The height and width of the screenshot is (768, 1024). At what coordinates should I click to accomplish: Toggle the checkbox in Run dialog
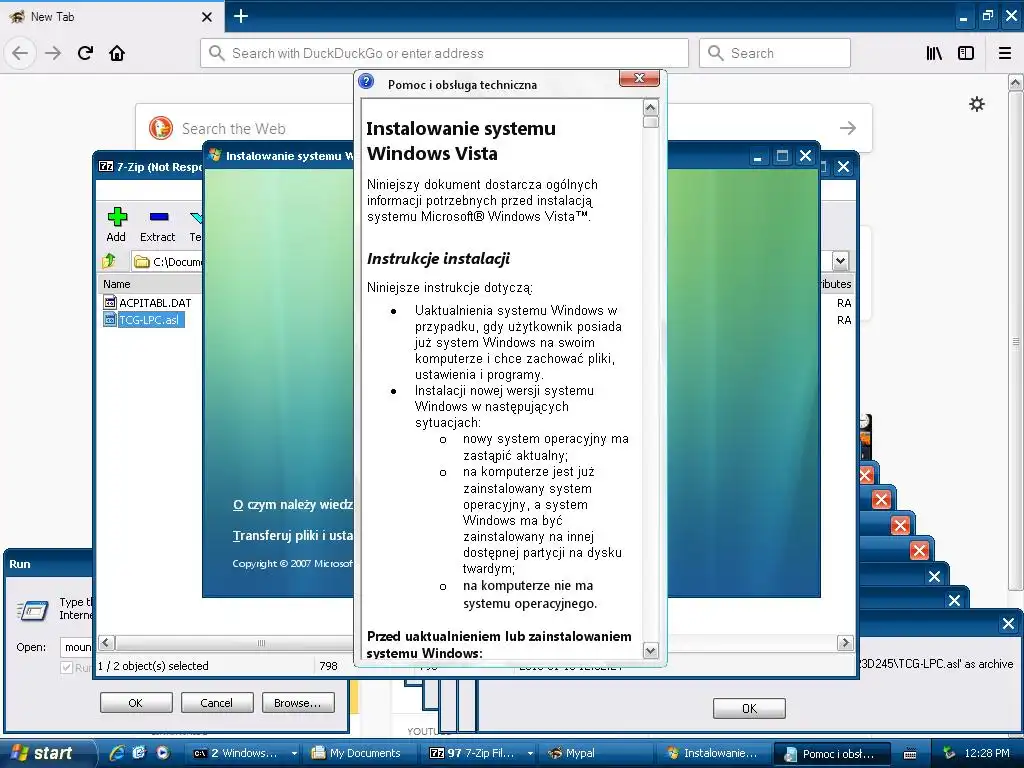click(66, 667)
